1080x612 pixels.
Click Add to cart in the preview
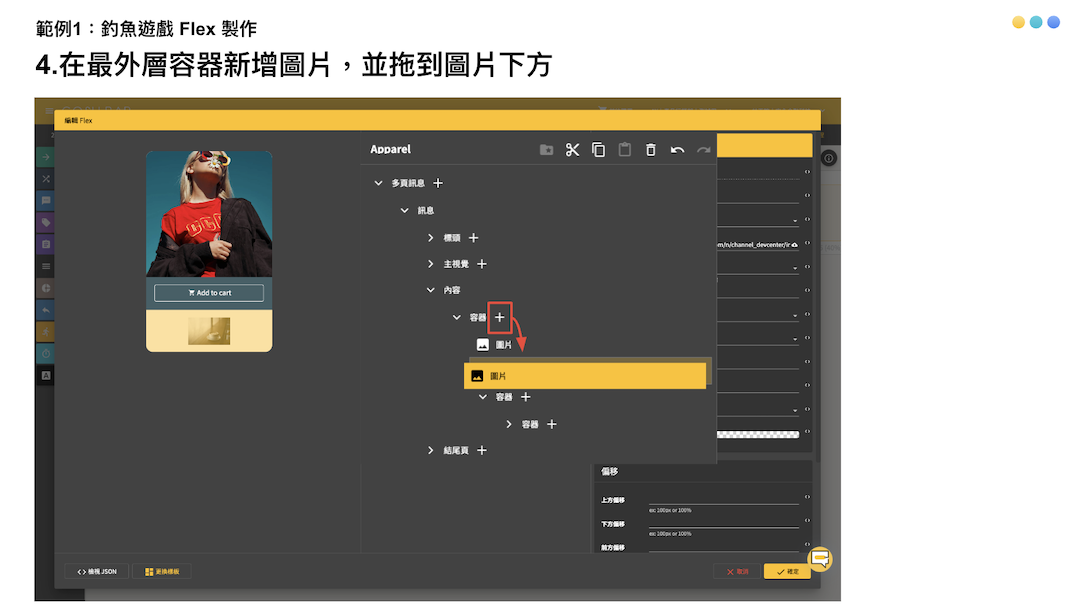pos(209,293)
